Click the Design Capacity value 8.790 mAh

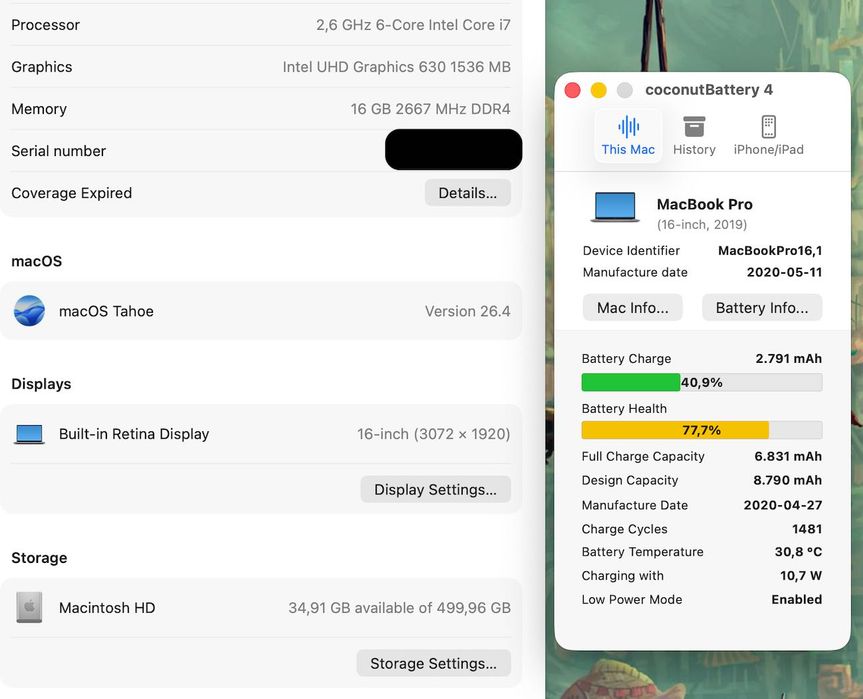click(788, 480)
